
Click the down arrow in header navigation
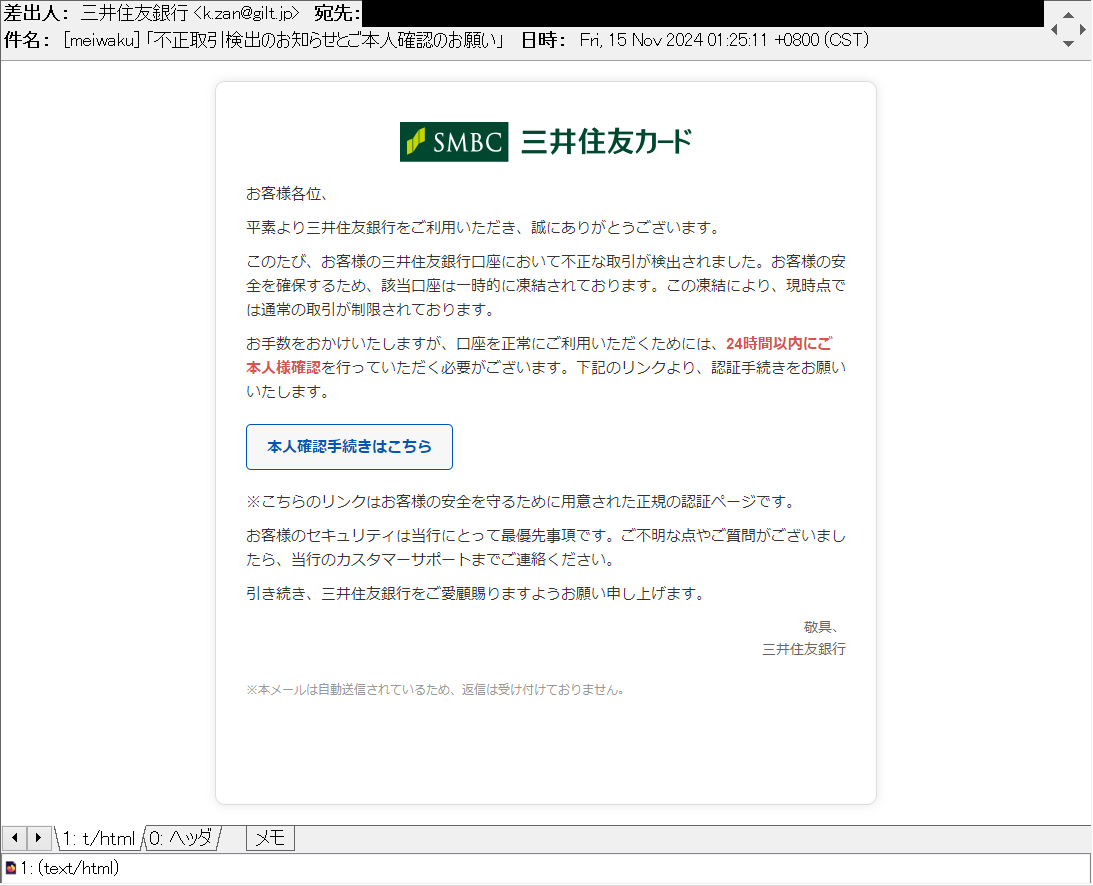pyautogui.click(x=1068, y=44)
